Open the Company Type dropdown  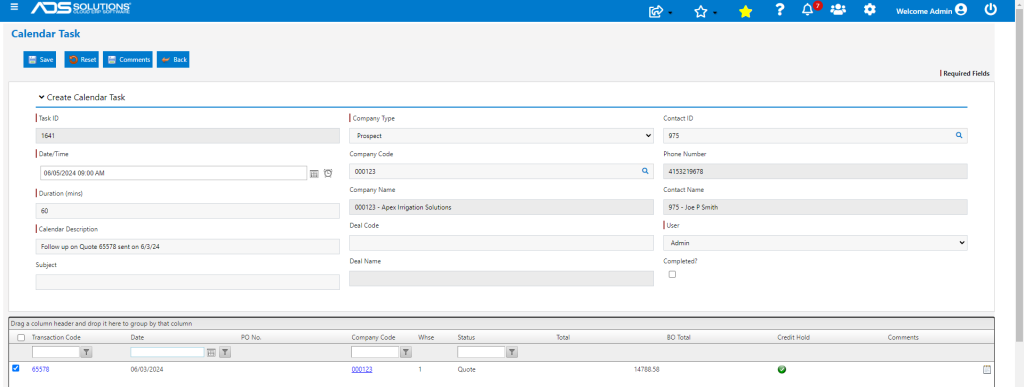[502, 136]
